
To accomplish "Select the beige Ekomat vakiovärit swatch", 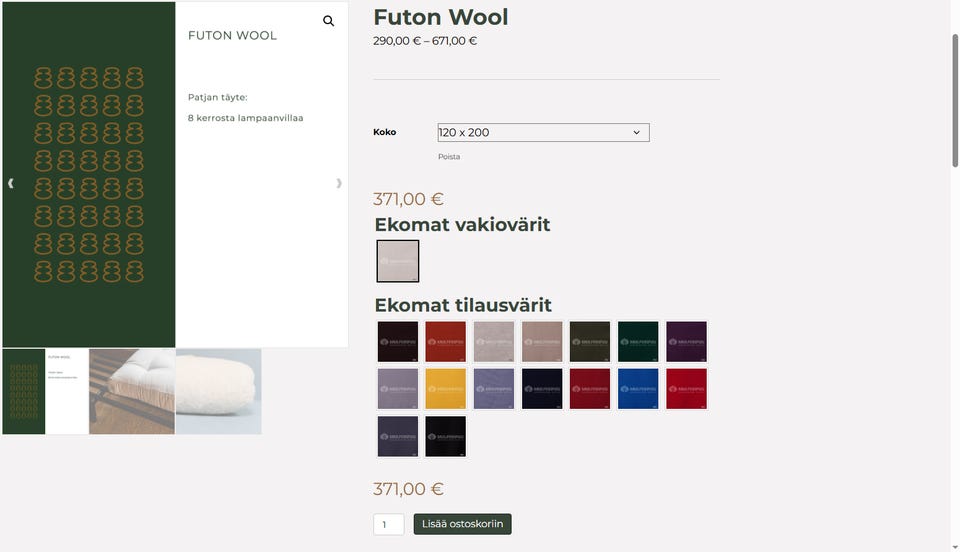I will 398,261.
